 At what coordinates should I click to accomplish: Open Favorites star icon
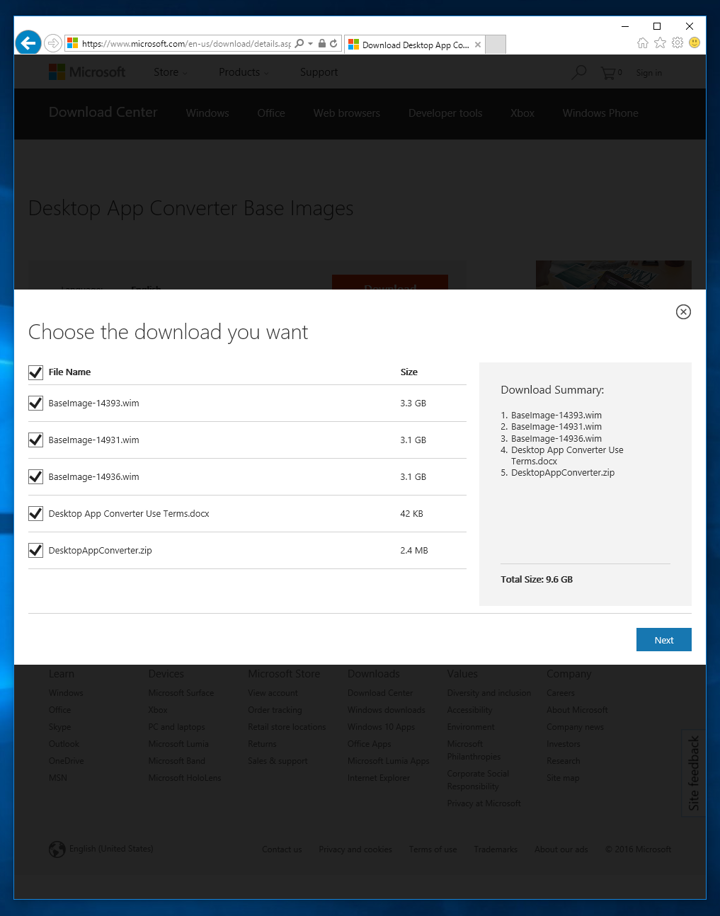coord(660,43)
